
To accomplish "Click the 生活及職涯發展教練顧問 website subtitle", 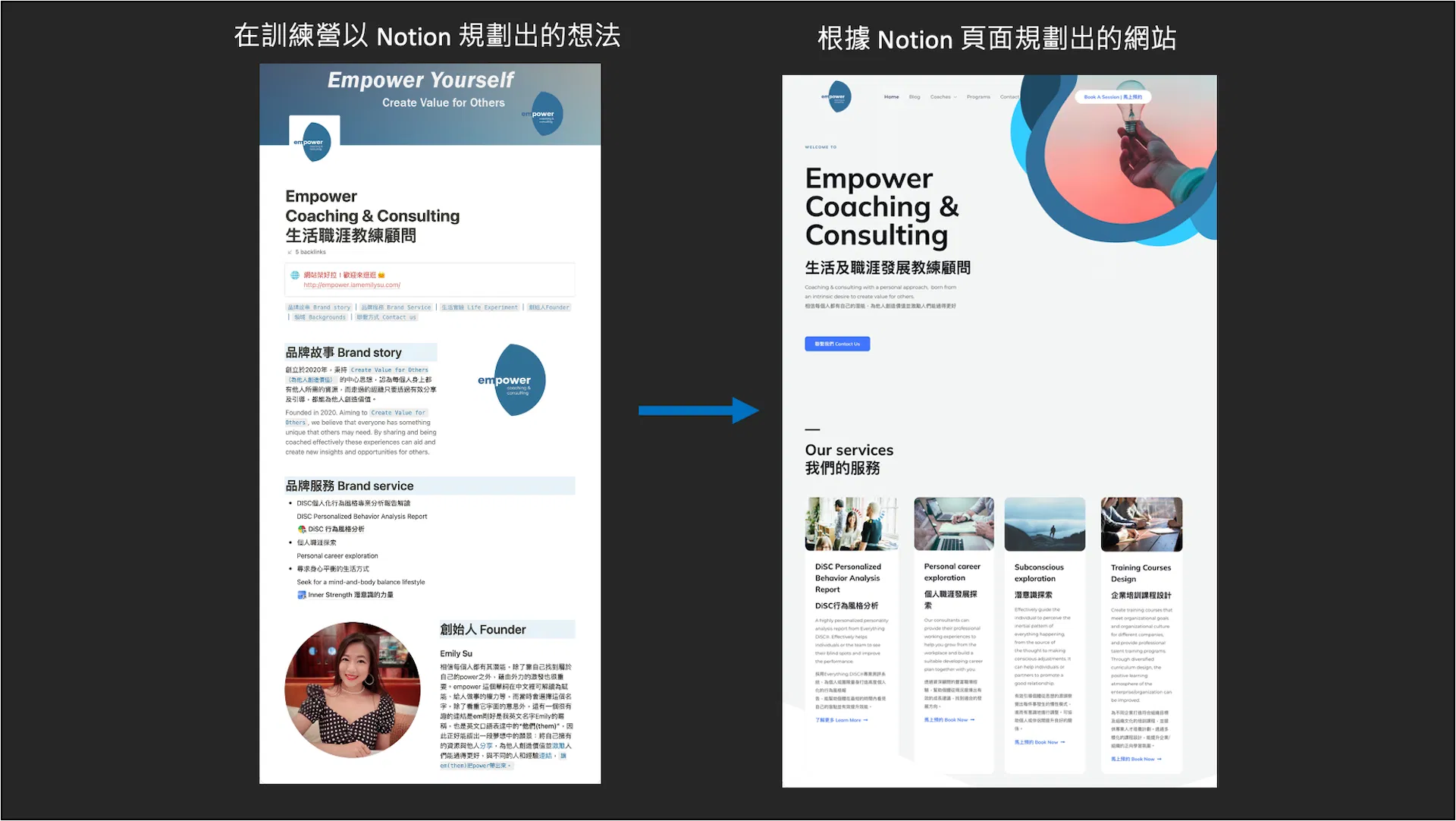I will pos(888,268).
